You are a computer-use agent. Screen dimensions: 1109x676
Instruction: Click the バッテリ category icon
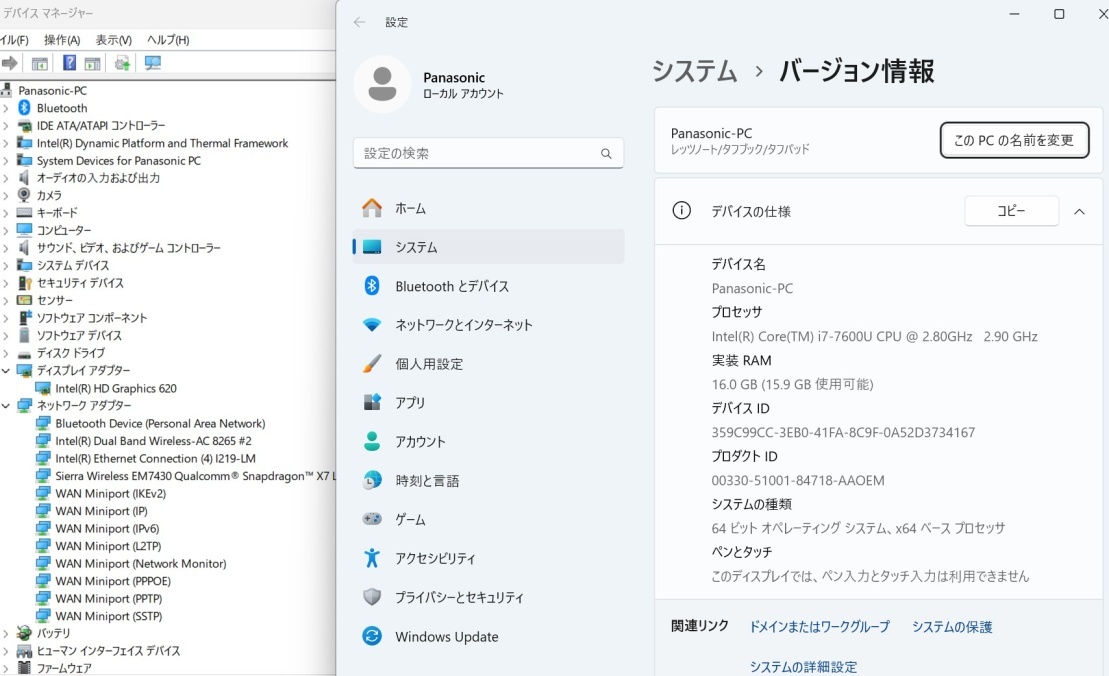[24, 632]
